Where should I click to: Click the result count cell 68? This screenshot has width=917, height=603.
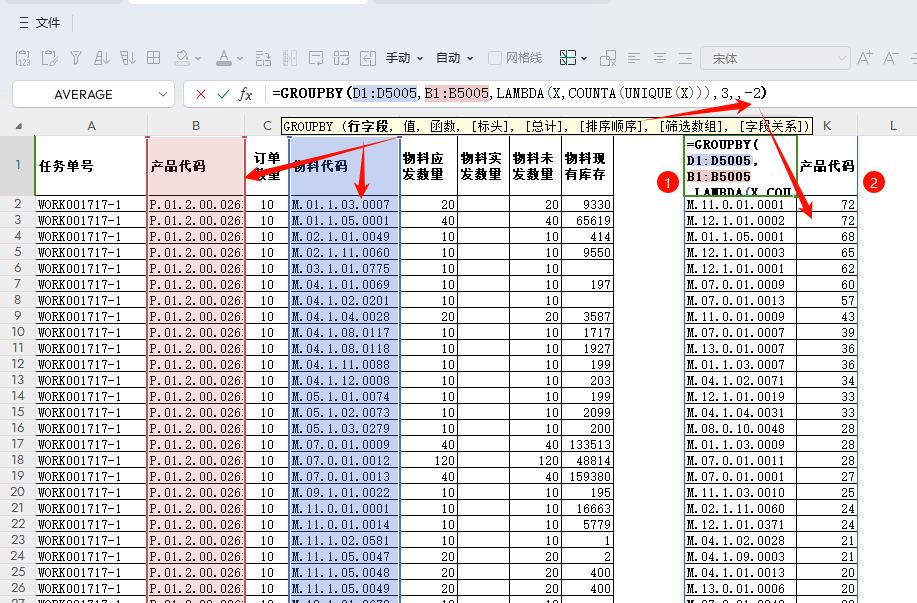(x=827, y=236)
